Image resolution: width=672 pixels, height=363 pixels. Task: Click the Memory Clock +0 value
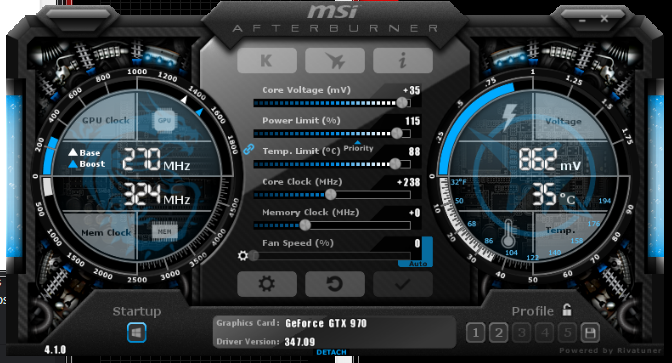(414, 213)
